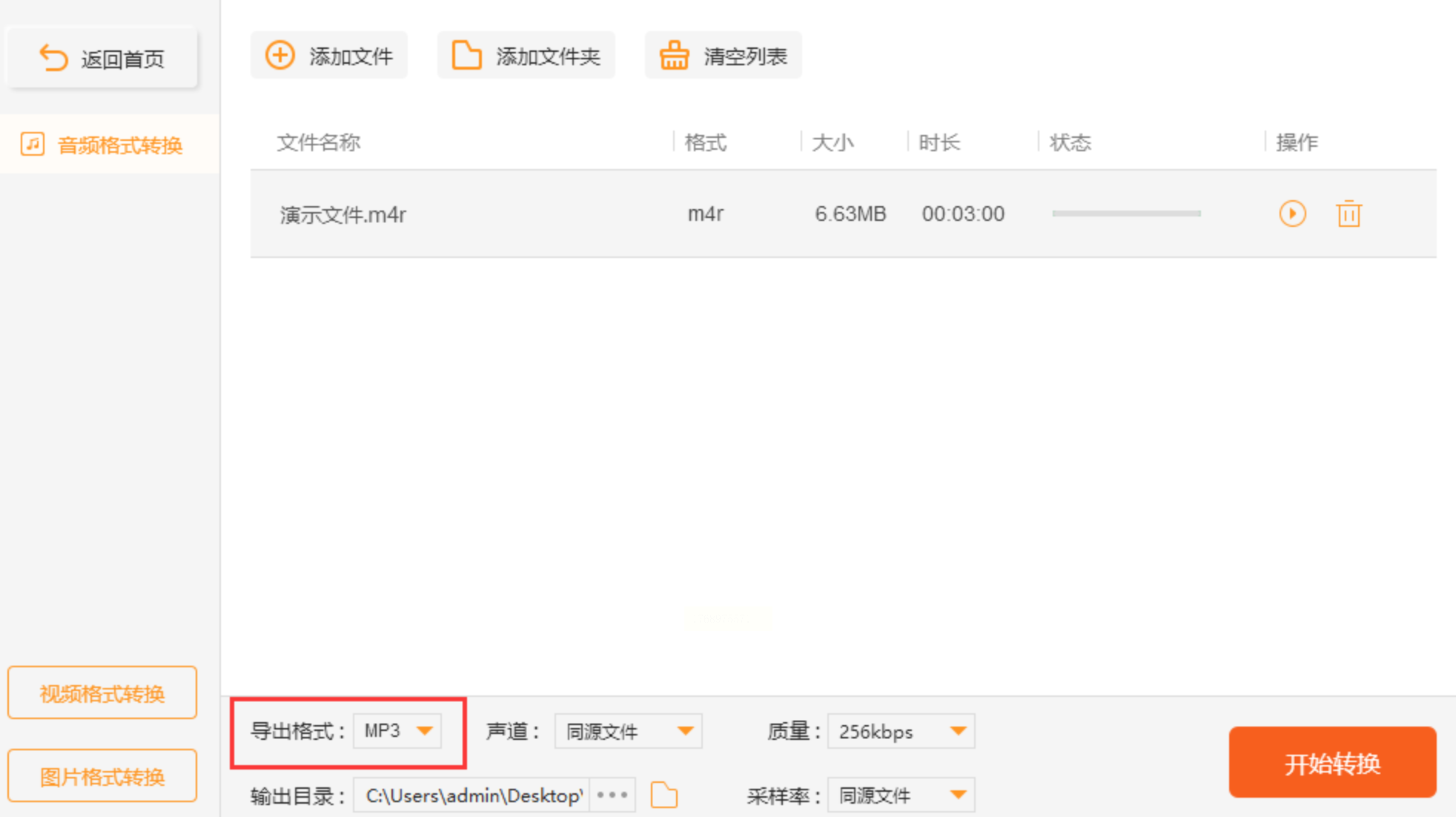Open output folder via folder icon
This screenshot has width=1456, height=817.
pos(664,795)
